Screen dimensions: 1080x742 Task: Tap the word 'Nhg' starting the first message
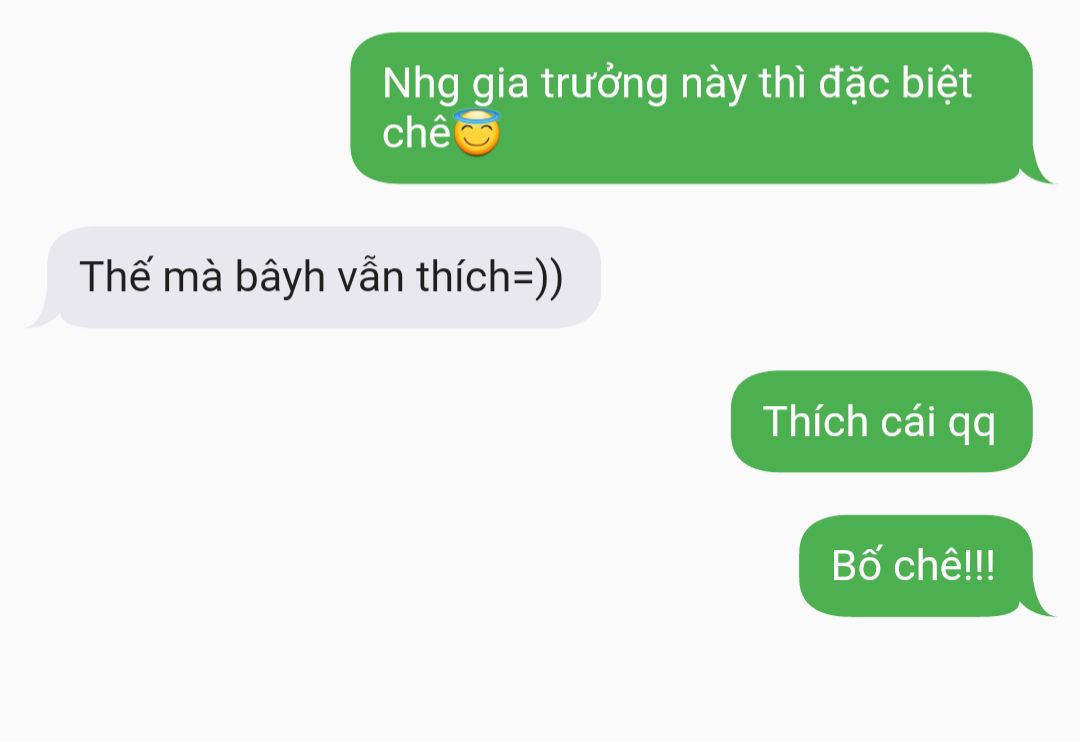(421, 85)
